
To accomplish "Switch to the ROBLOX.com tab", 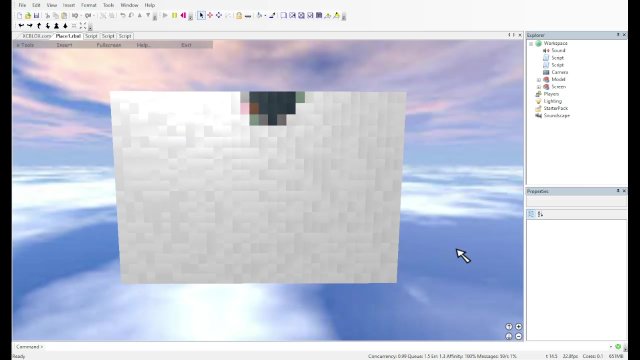I will [36, 36].
